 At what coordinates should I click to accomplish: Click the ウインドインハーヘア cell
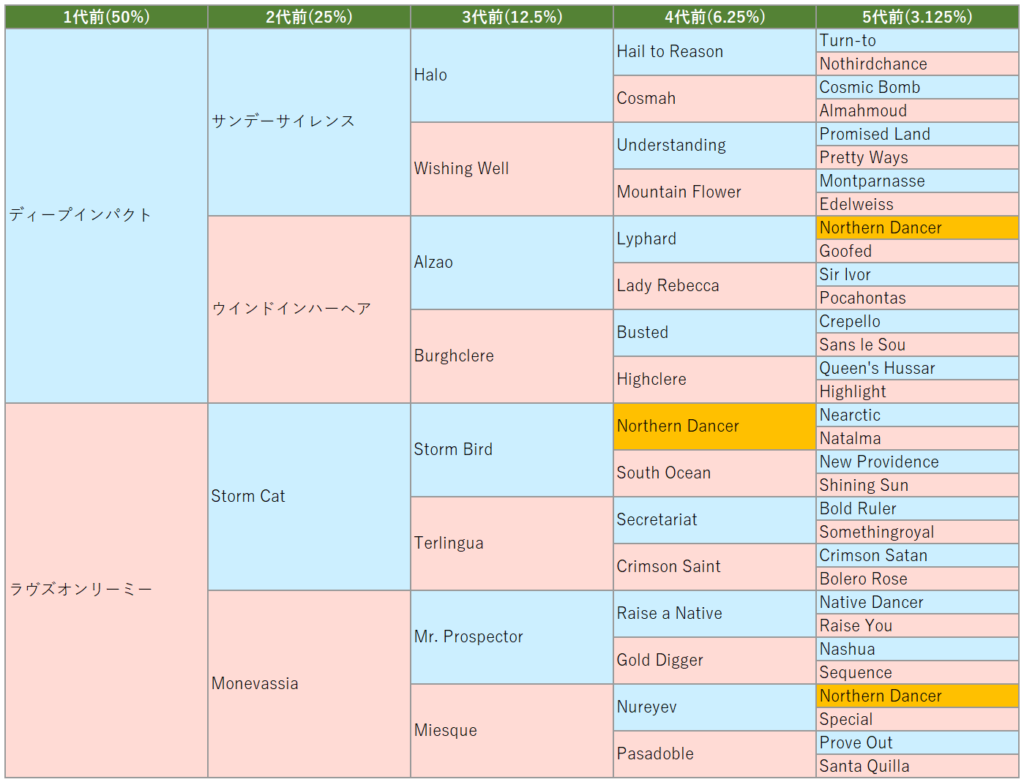coord(309,309)
